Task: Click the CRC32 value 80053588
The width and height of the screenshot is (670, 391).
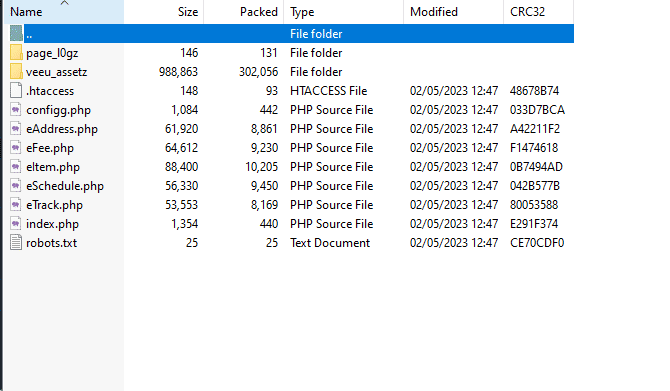Action: (534, 205)
